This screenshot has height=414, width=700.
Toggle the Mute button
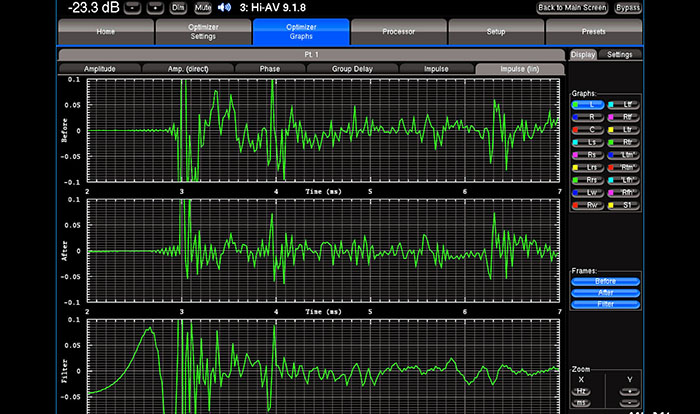(203, 8)
